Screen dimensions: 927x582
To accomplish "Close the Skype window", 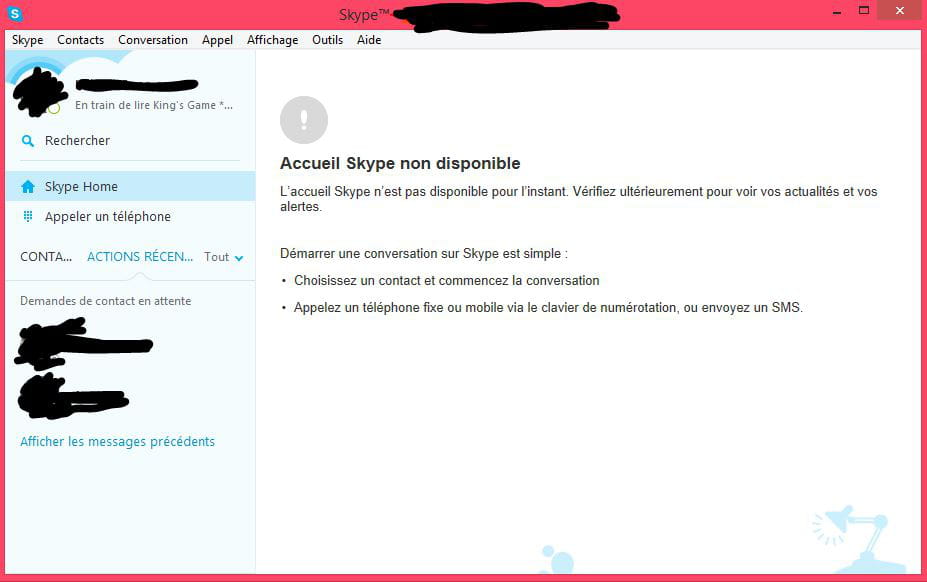I will coord(900,11).
